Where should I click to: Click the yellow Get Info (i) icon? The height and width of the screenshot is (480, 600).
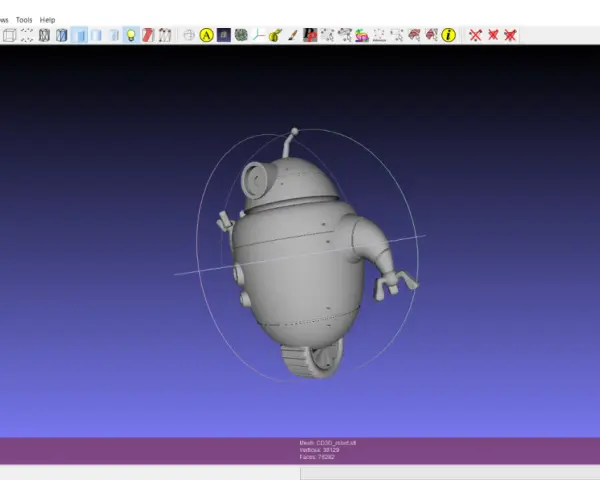[448, 35]
